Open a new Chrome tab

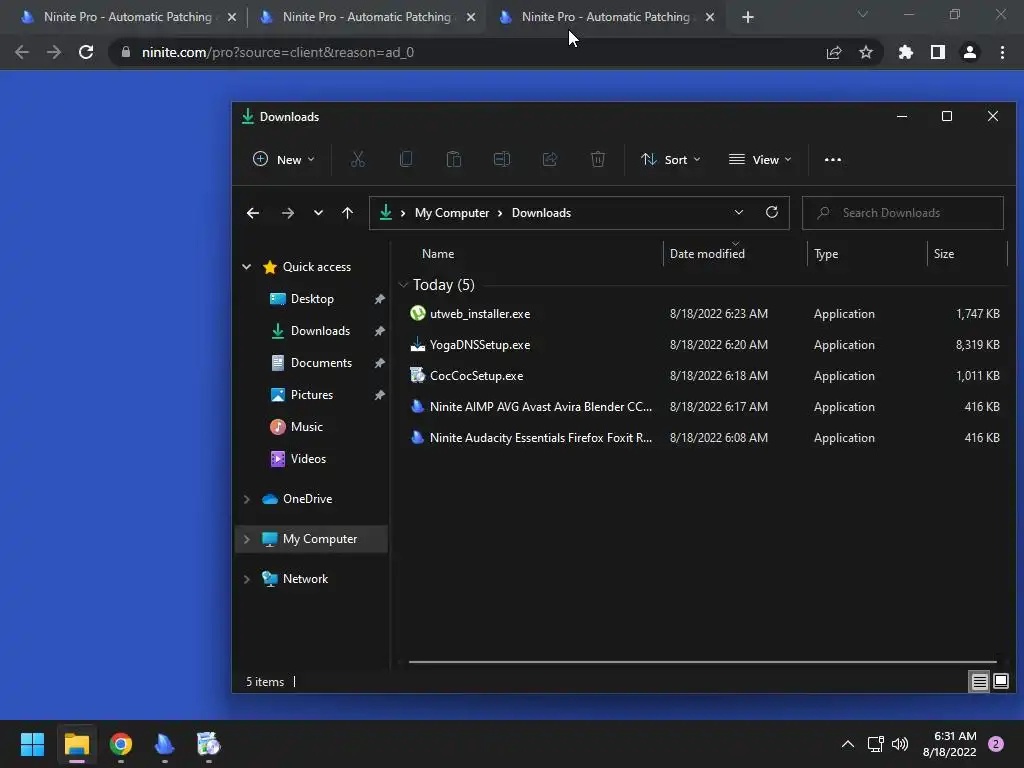tap(748, 17)
